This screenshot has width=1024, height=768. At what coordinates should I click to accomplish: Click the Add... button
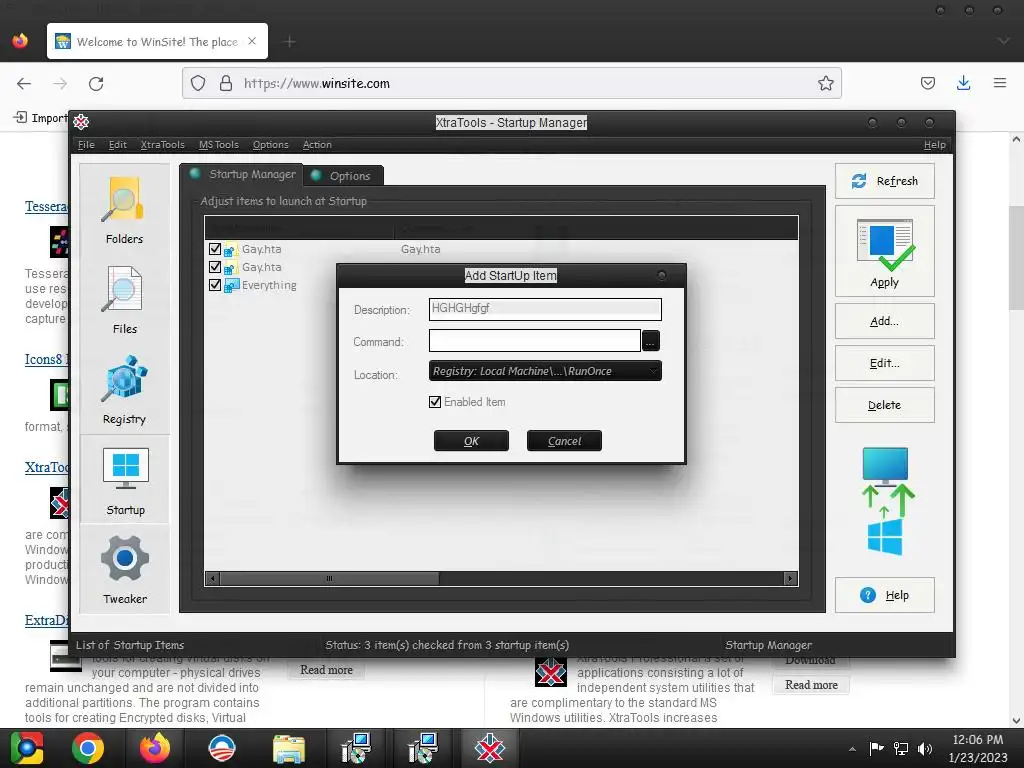click(x=884, y=321)
